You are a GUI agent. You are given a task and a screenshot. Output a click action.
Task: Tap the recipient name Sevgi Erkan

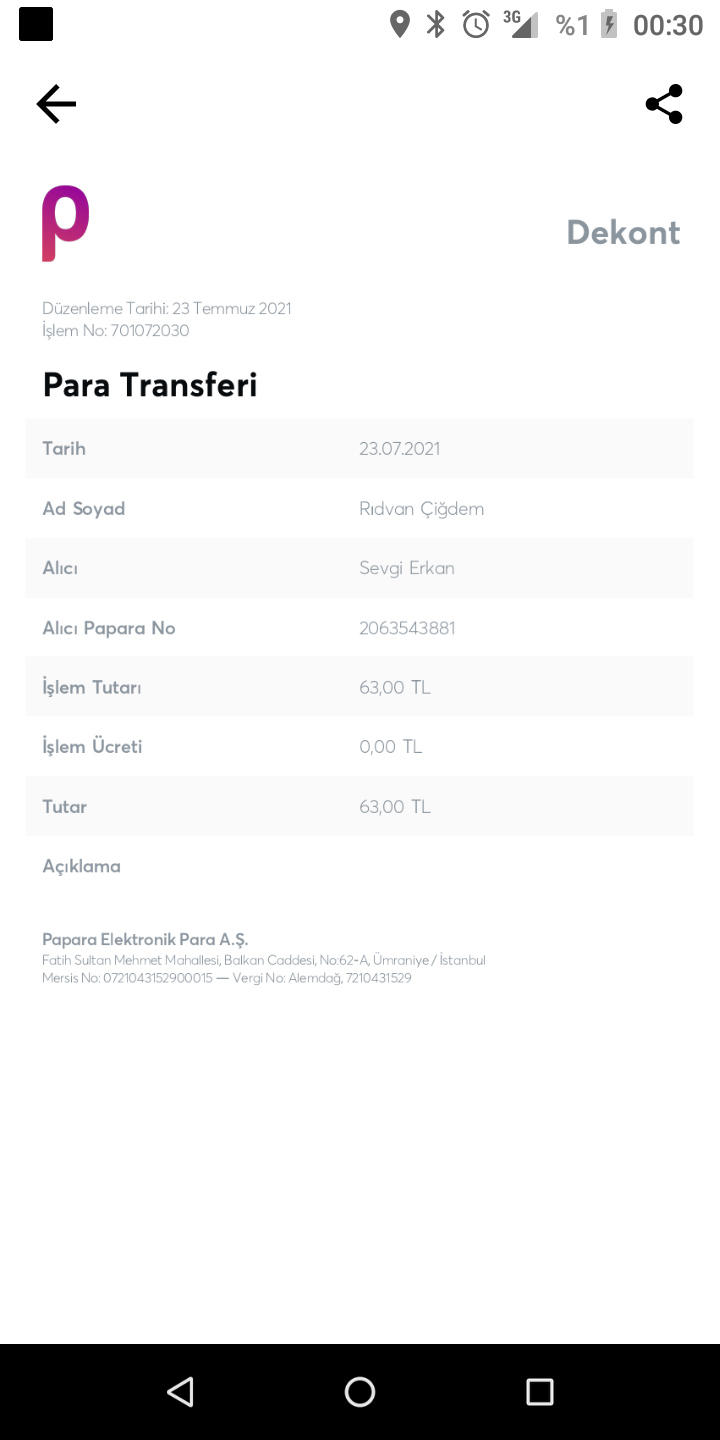tap(407, 568)
